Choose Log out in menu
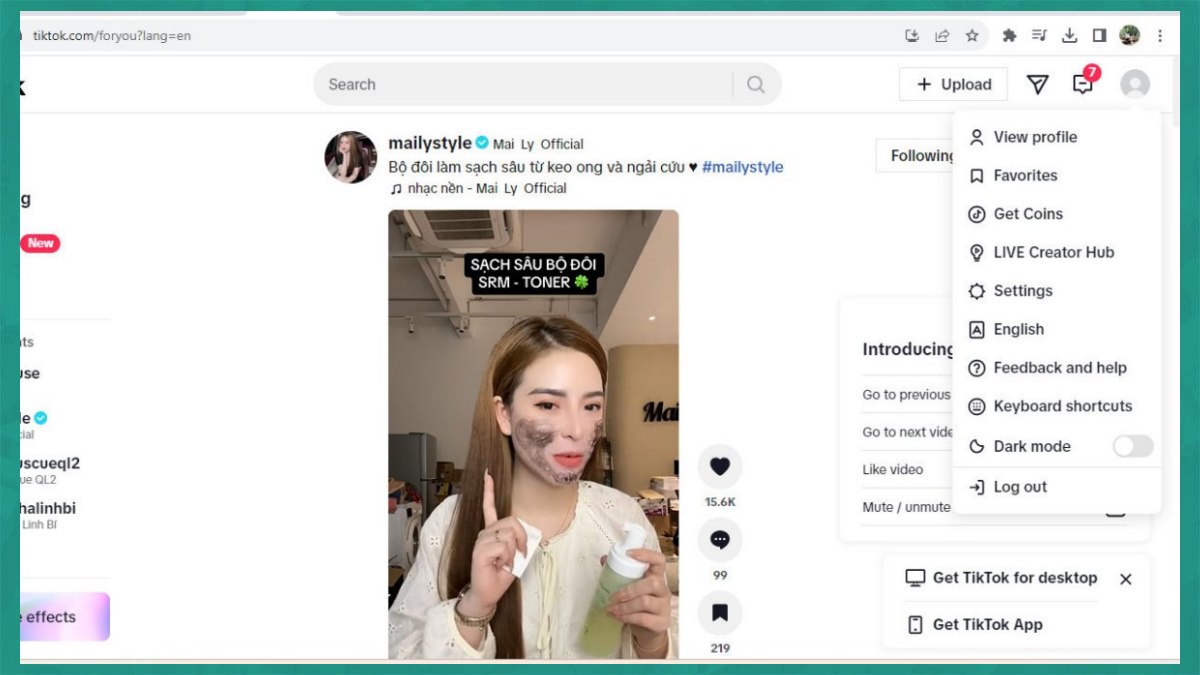Screen dimensions: 1200x675 coord(1019,487)
